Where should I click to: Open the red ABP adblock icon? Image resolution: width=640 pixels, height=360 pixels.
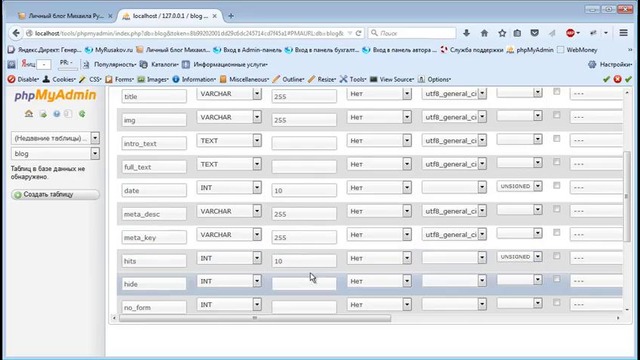(571, 33)
